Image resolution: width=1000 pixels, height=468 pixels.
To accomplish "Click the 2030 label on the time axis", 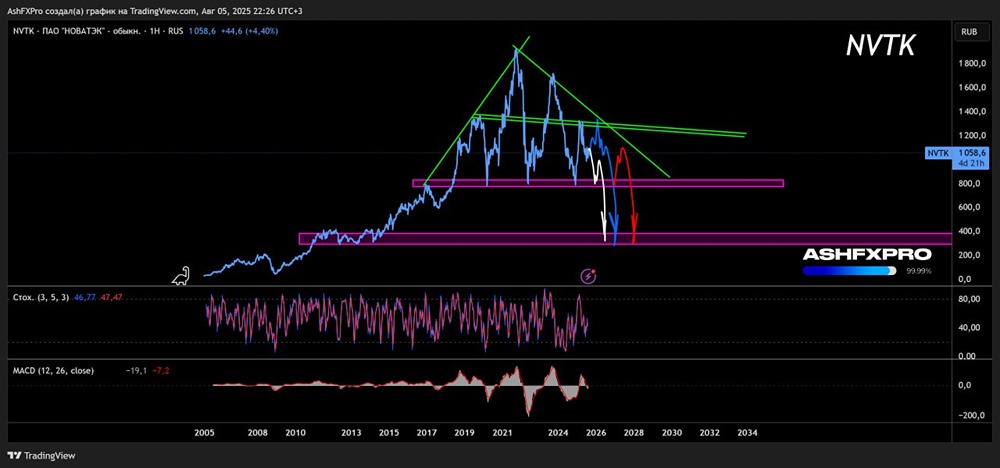I will click(x=672, y=433).
